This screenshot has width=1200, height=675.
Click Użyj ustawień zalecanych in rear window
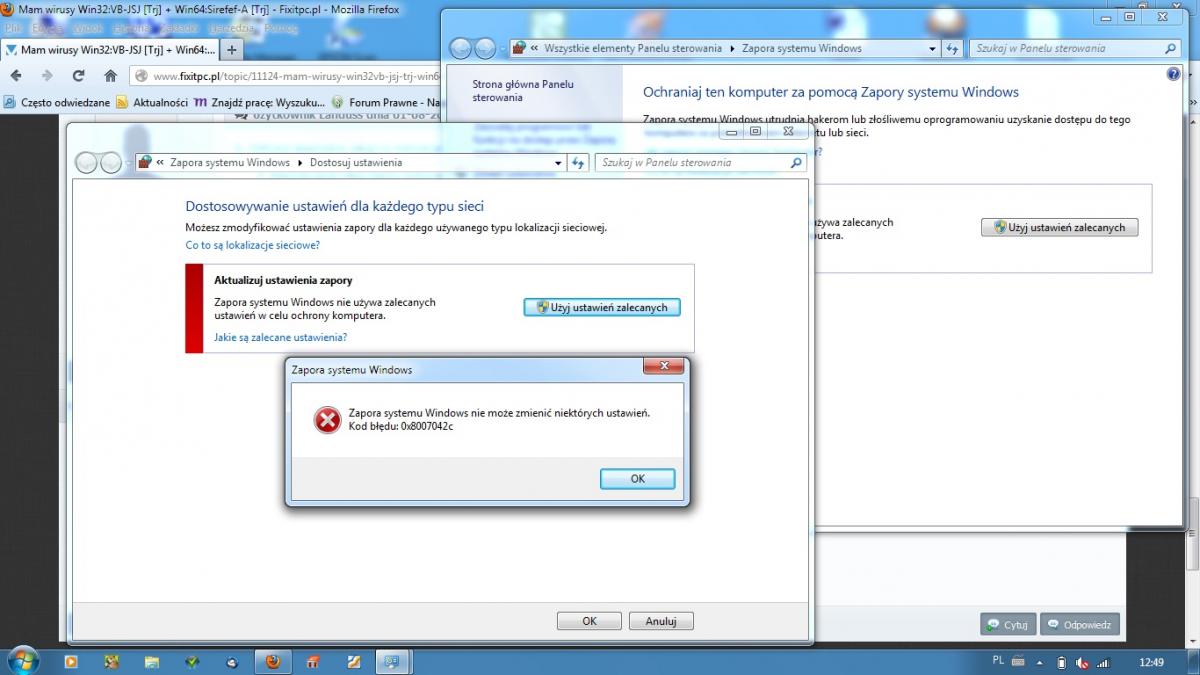pyautogui.click(x=1059, y=227)
